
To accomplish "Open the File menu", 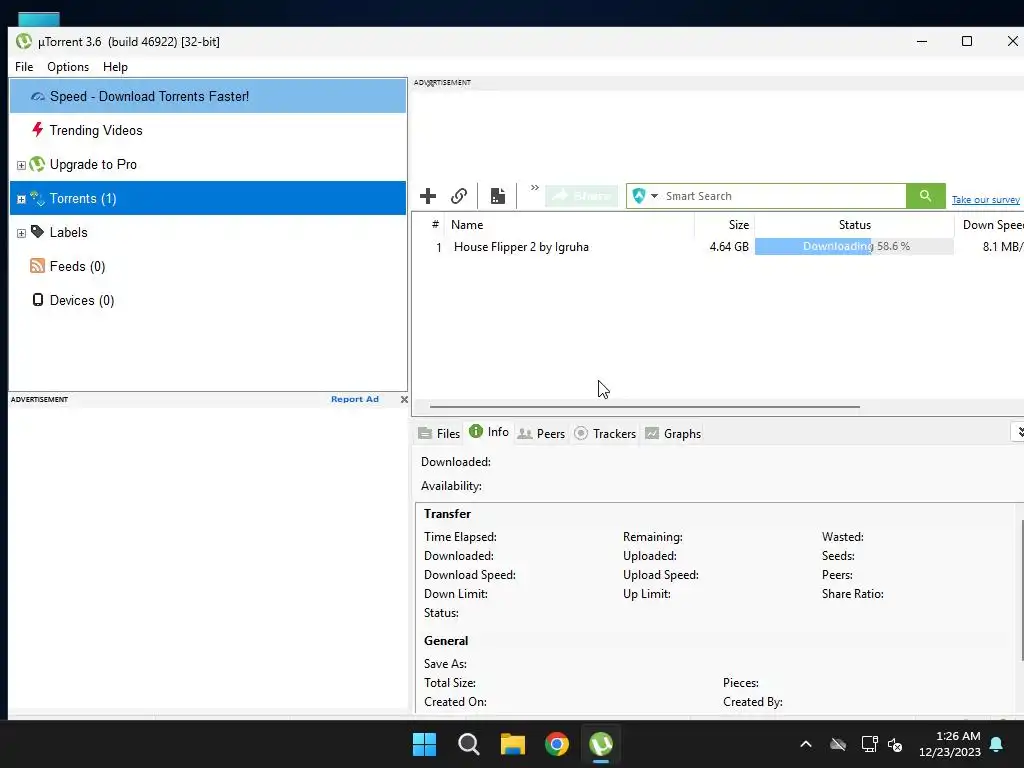I will pyautogui.click(x=24, y=67).
